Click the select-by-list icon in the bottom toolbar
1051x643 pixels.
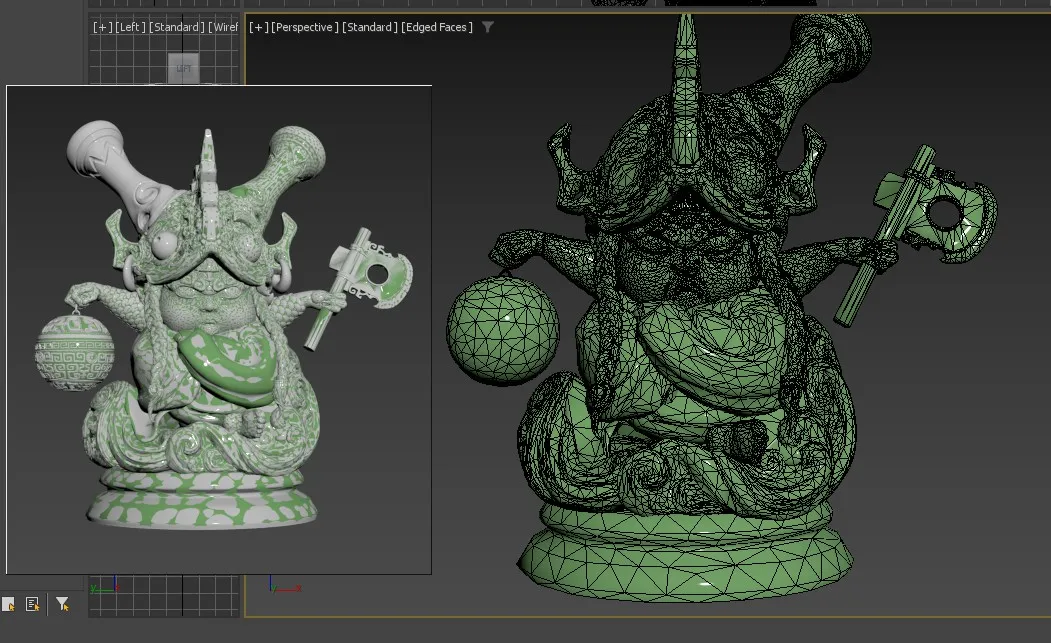[x=33, y=604]
